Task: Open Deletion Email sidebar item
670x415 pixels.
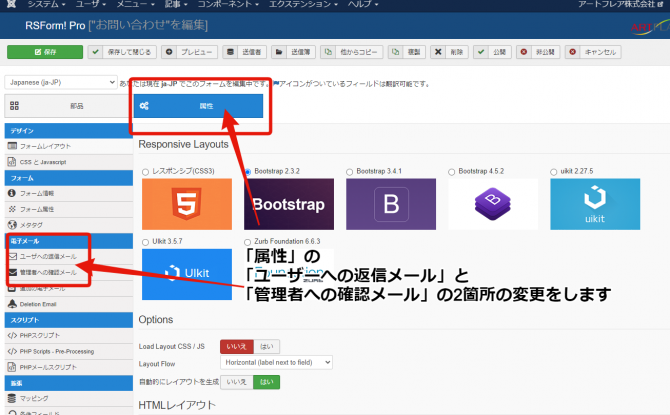Action: coord(68,304)
